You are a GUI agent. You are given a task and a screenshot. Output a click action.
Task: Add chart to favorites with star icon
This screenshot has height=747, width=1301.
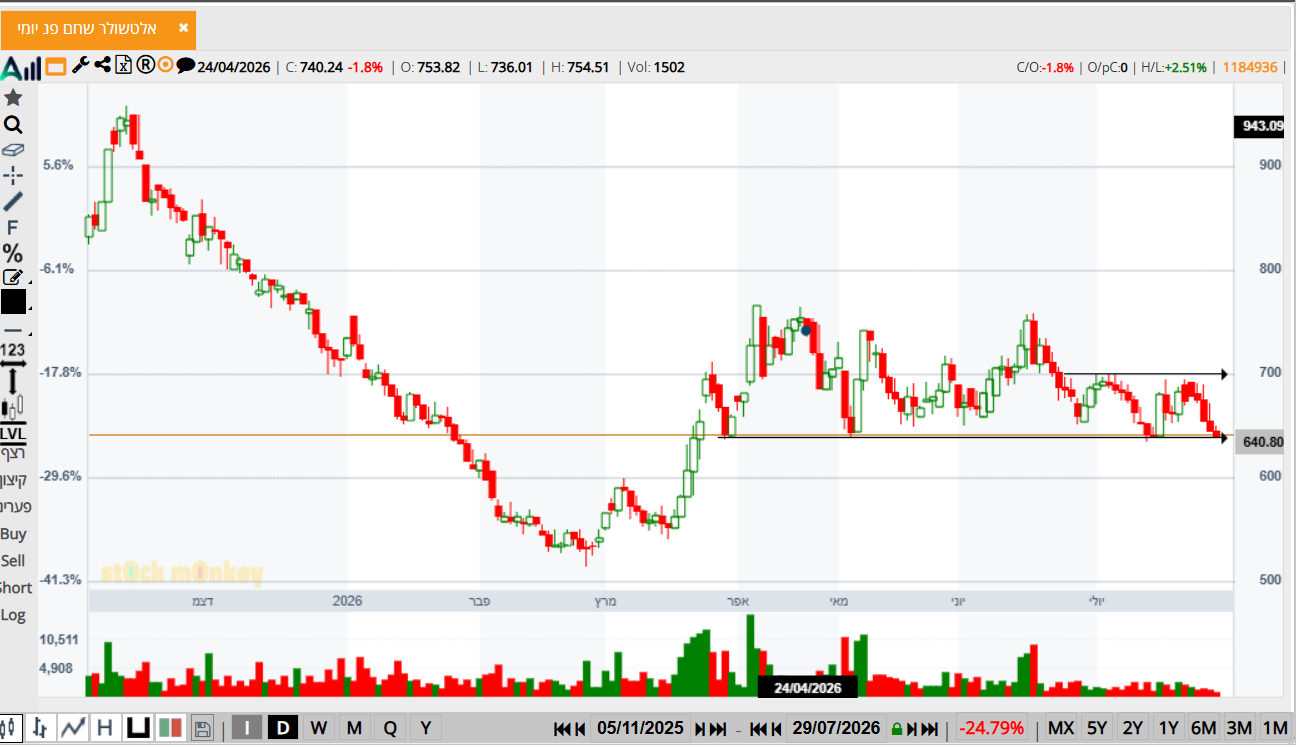coord(13,98)
